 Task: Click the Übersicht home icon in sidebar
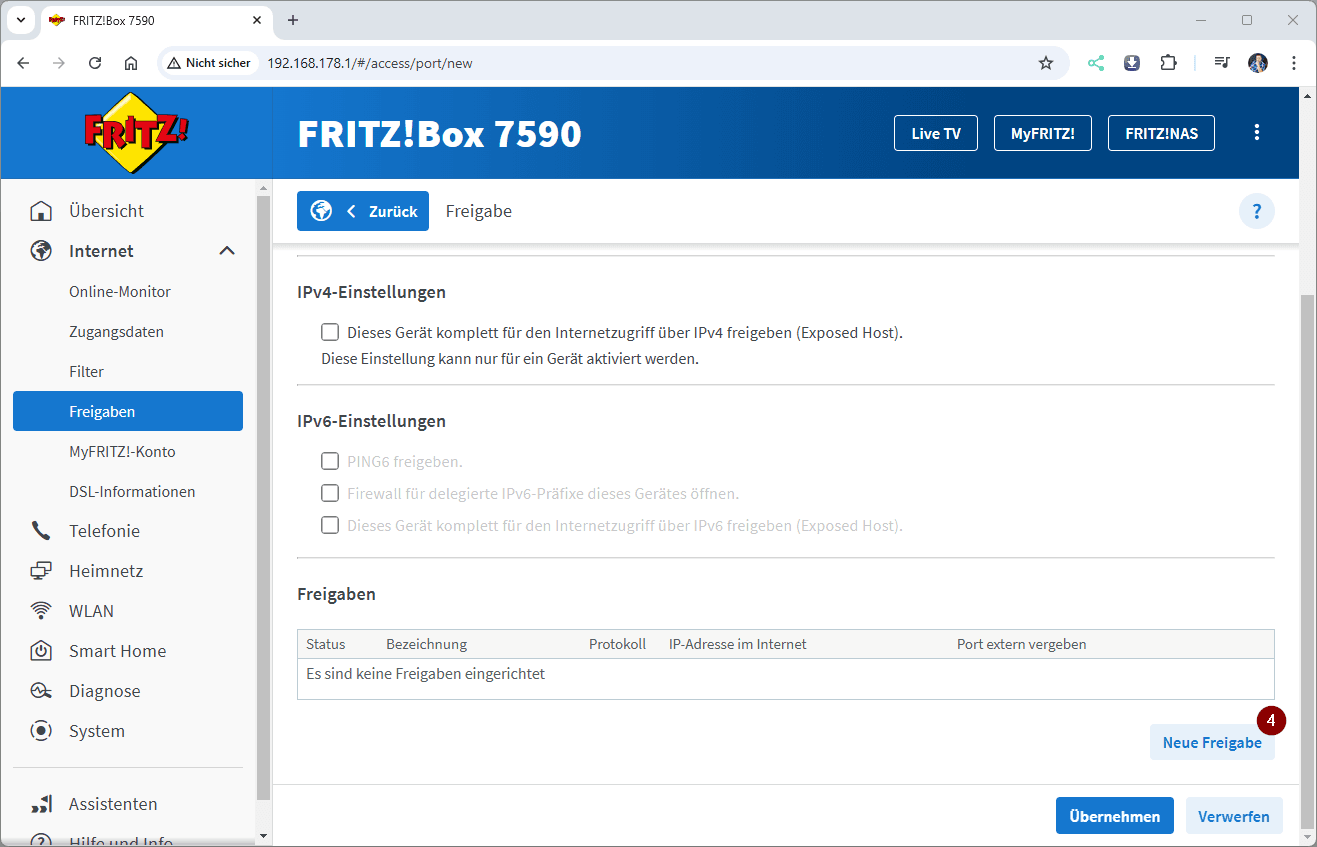[41, 211]
